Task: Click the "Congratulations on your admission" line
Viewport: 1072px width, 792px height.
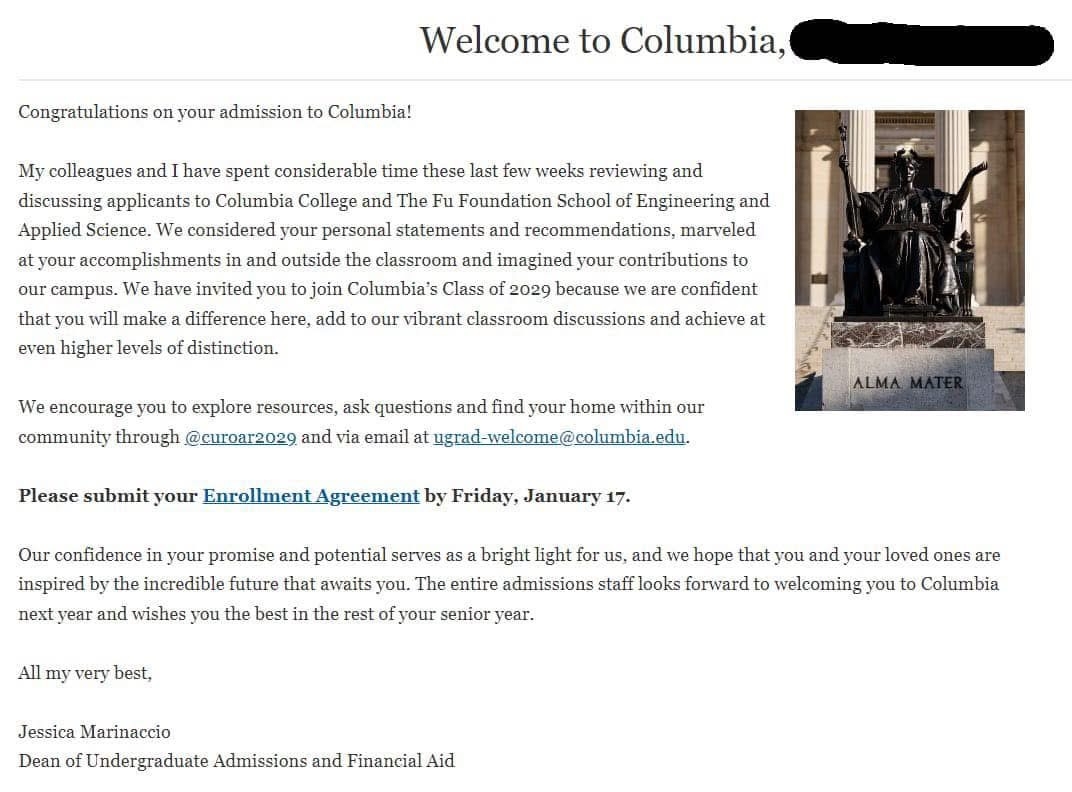Action: [x=215, y=112]
